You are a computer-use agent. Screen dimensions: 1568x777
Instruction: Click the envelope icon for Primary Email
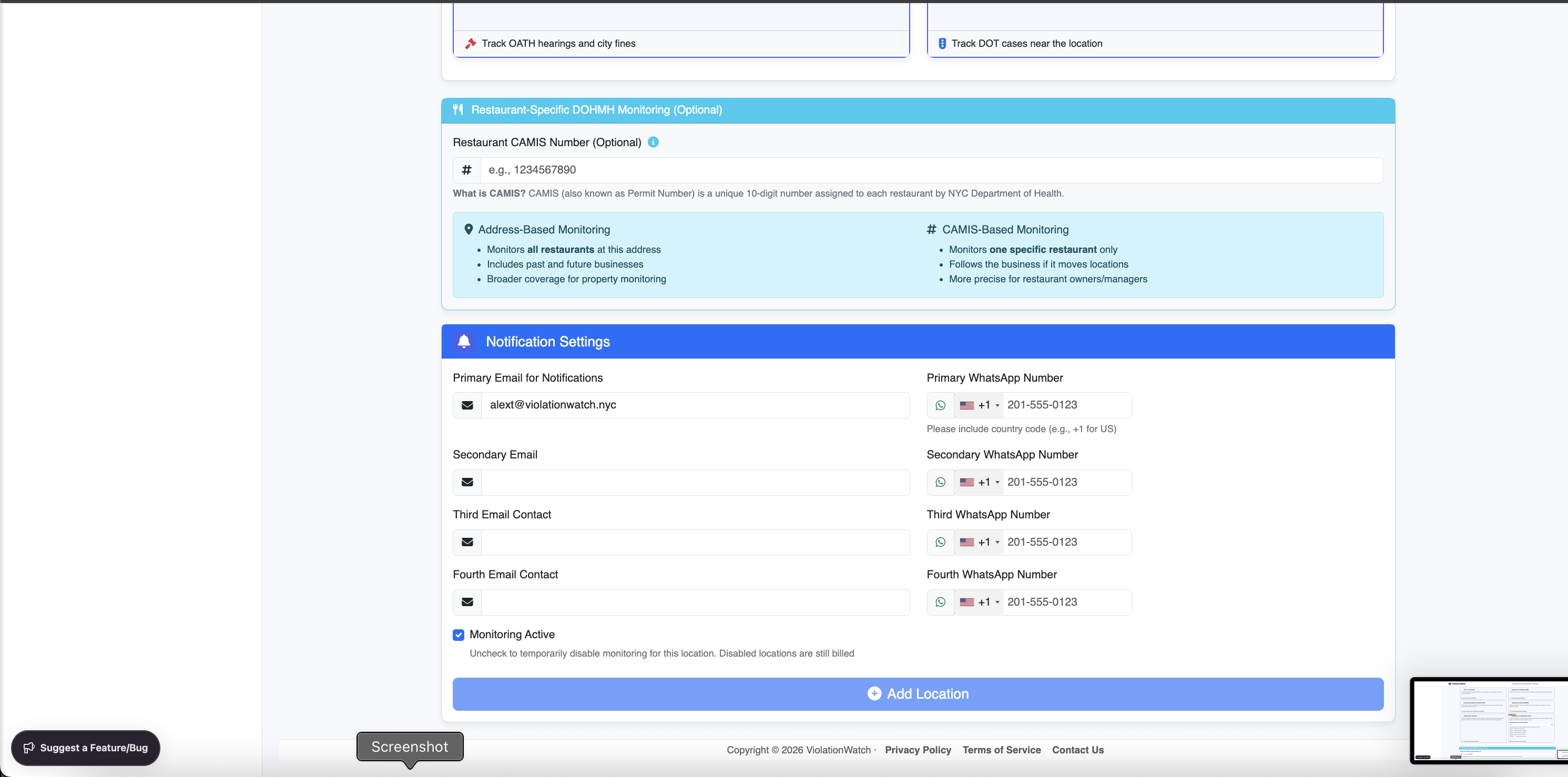tap(467, 405)
